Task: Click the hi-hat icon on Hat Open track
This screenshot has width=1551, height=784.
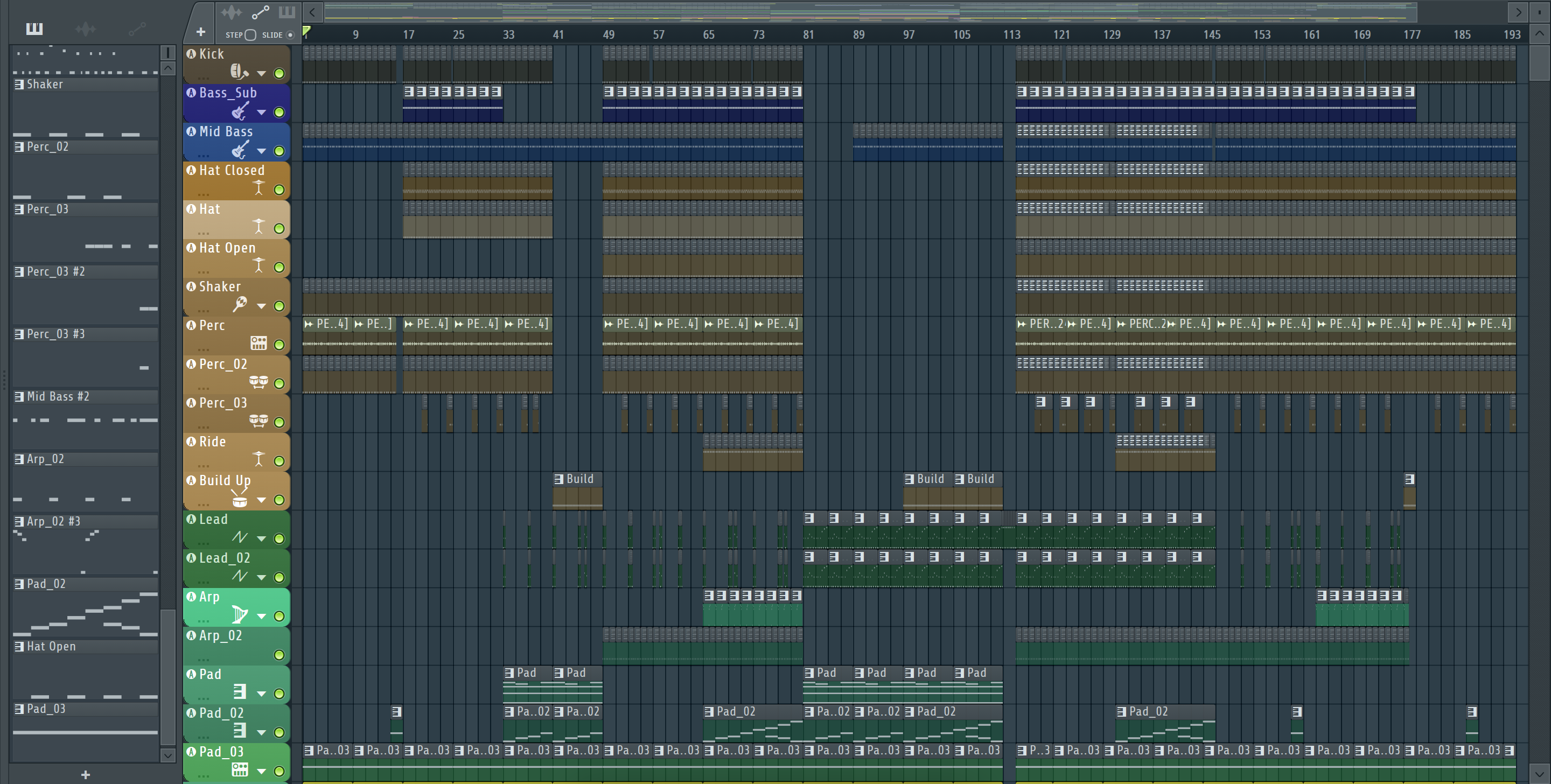Action: point(259,265)
